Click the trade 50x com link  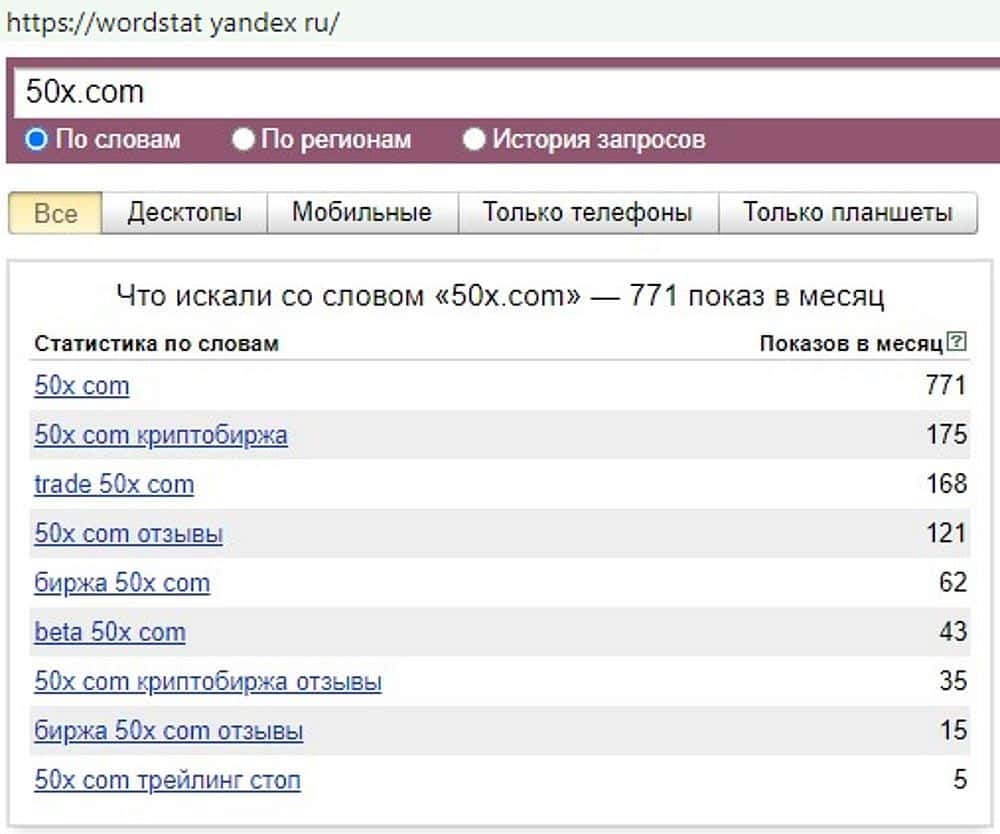coord(114,485)
